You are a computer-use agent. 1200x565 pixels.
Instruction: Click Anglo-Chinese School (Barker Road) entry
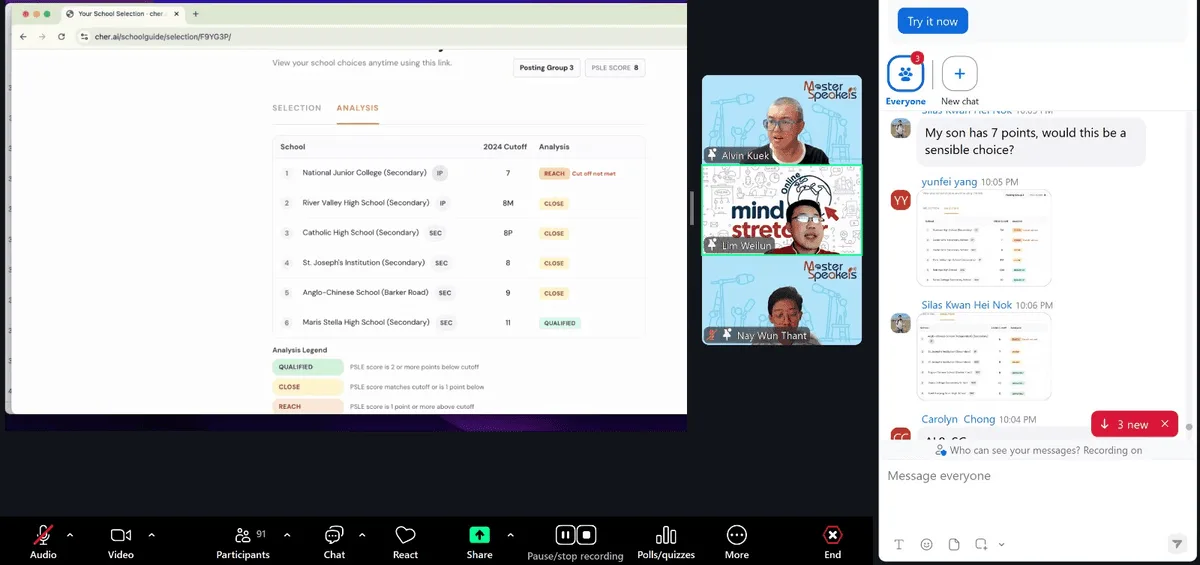(x=365, y=293)
